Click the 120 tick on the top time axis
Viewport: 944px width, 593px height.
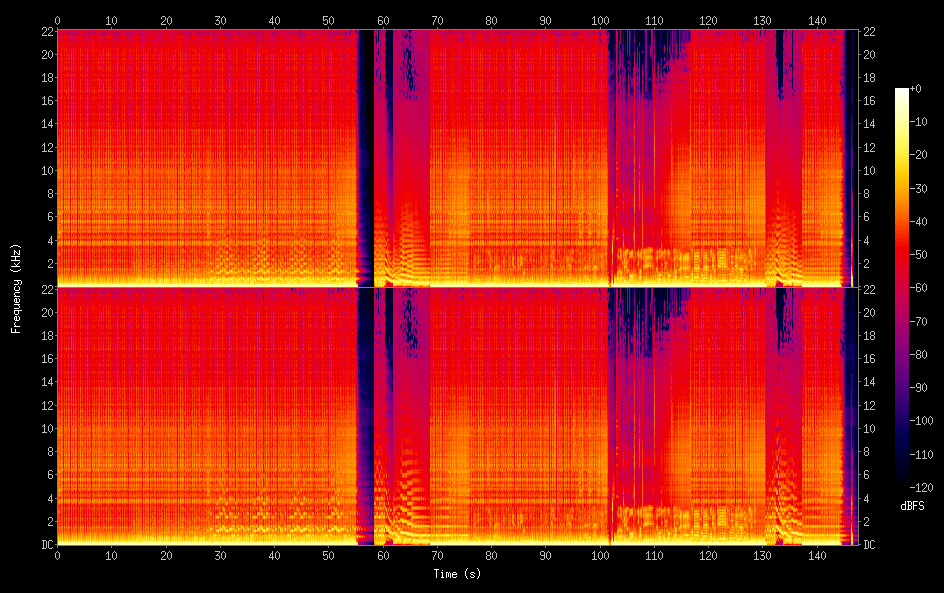point(708,19)
